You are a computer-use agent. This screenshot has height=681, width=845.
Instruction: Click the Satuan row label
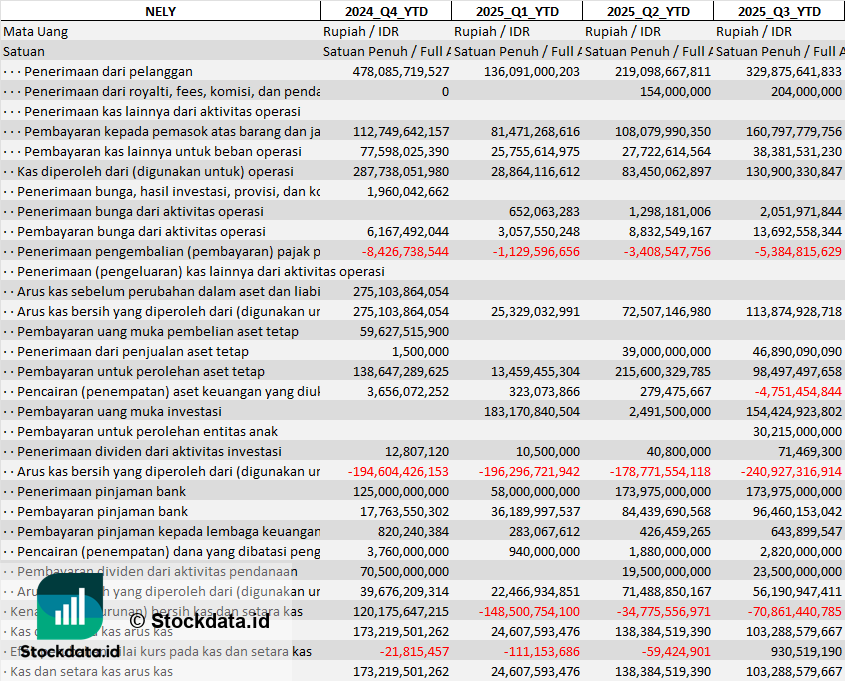tap(24, 52)
